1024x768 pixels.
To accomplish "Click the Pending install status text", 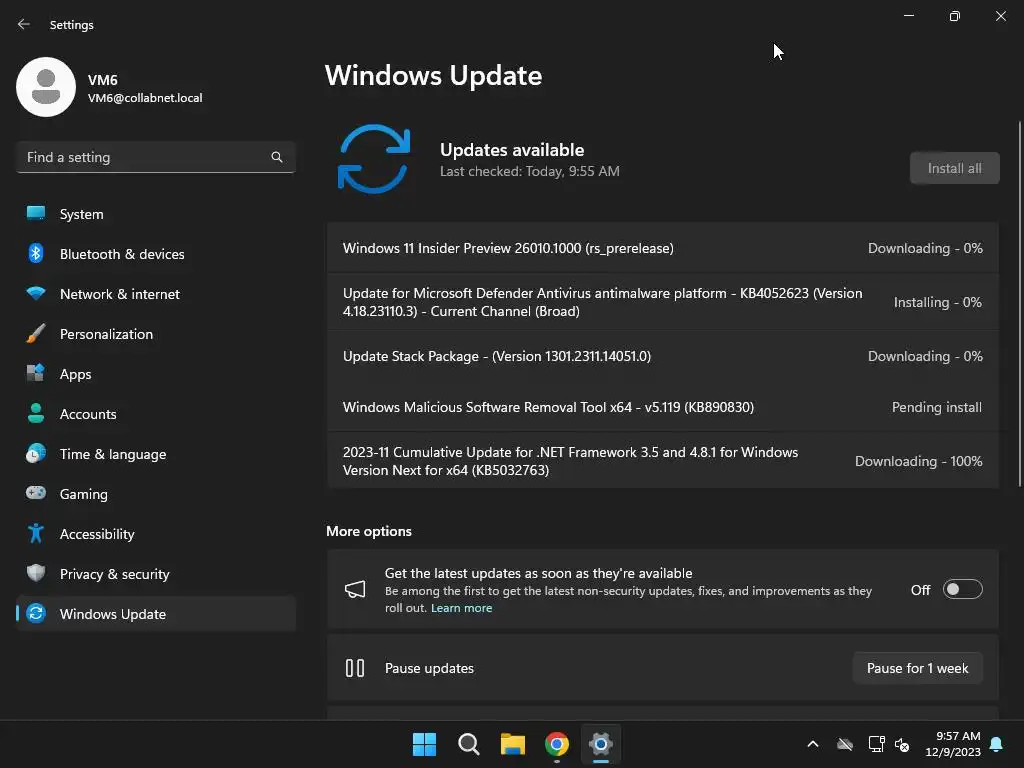I will point(936,407).
